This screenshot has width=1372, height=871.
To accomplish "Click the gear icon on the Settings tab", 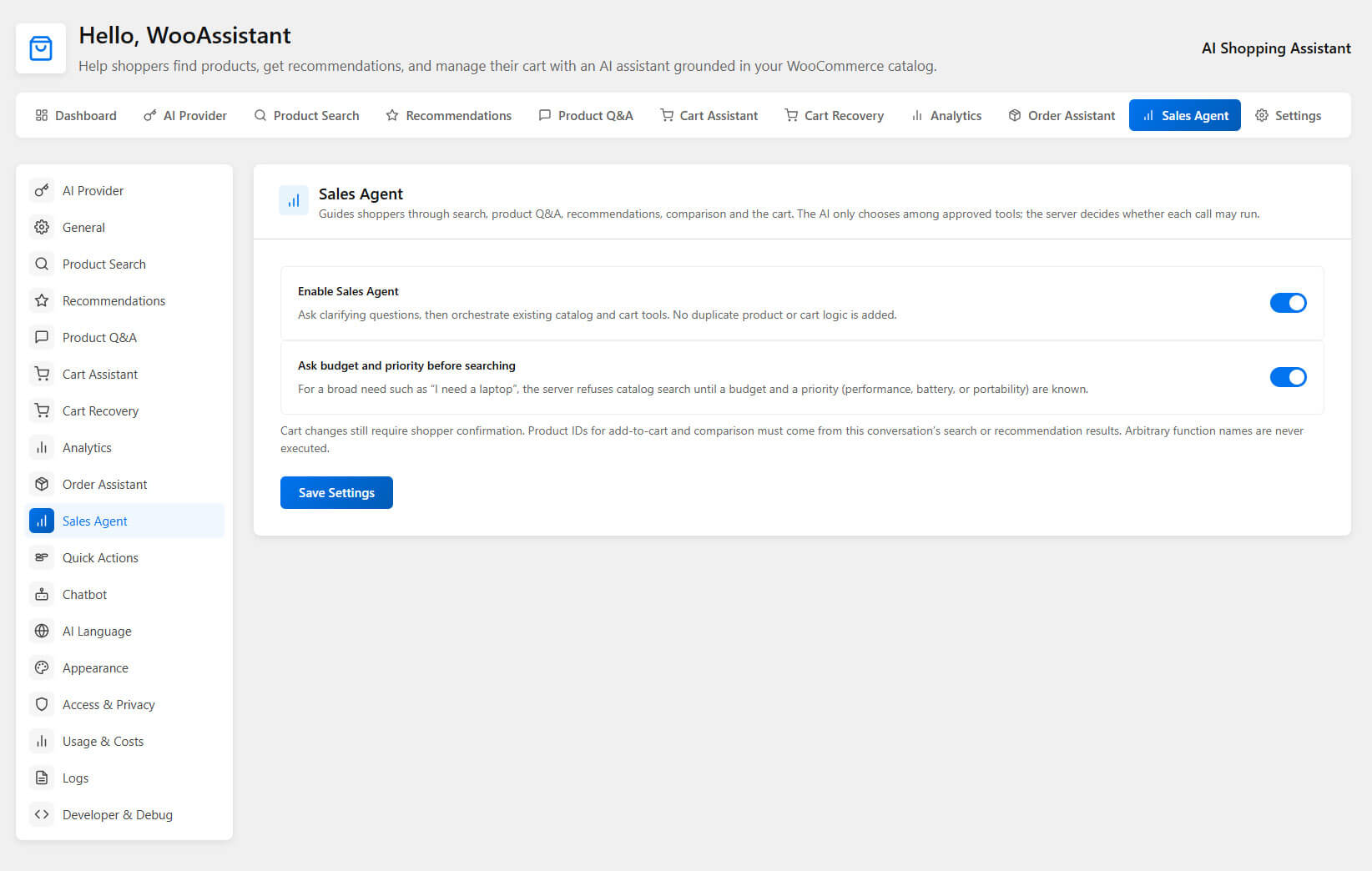I will 1262,116.
